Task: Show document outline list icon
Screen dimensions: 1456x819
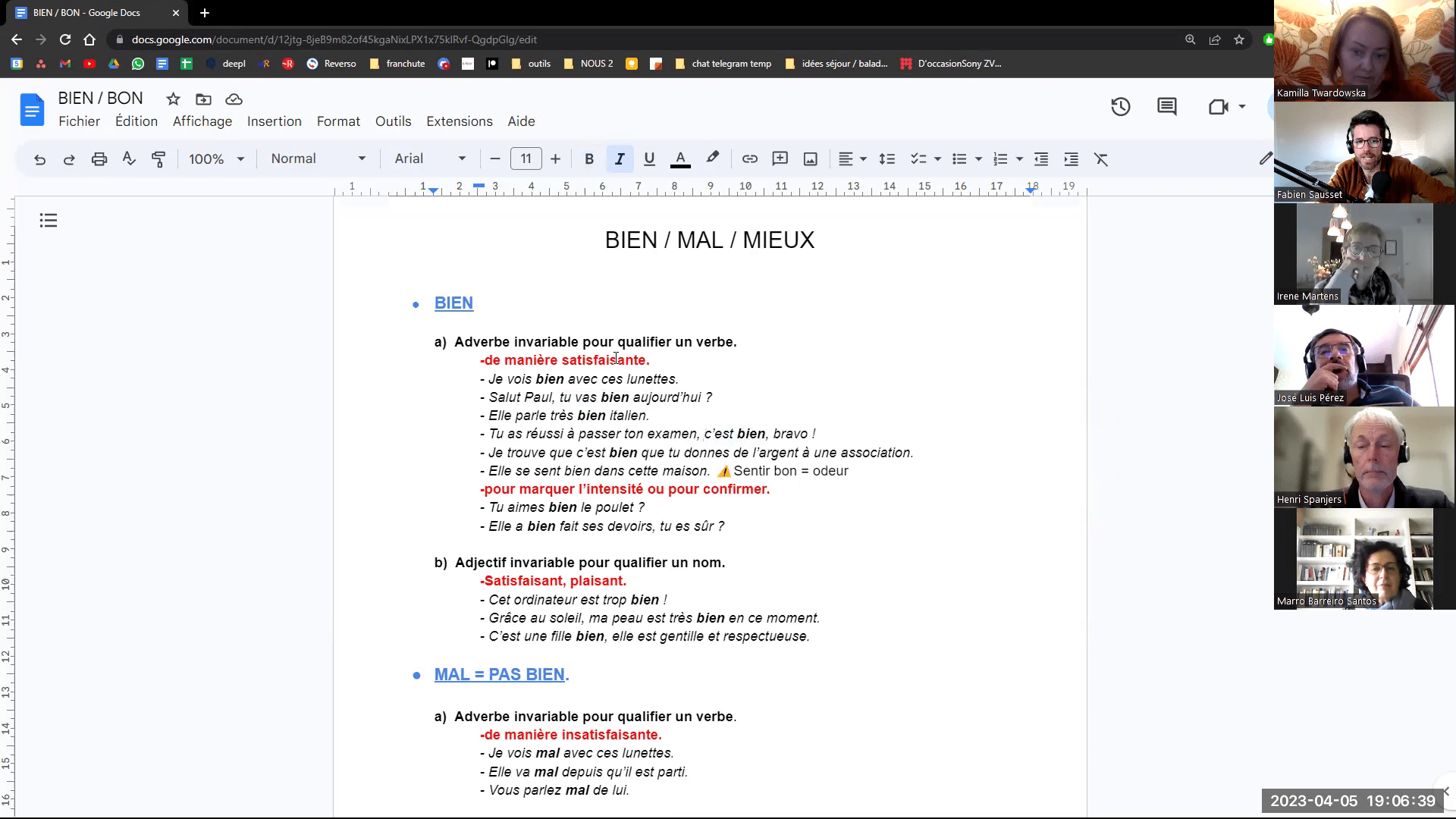Action: tap(49, 221)
